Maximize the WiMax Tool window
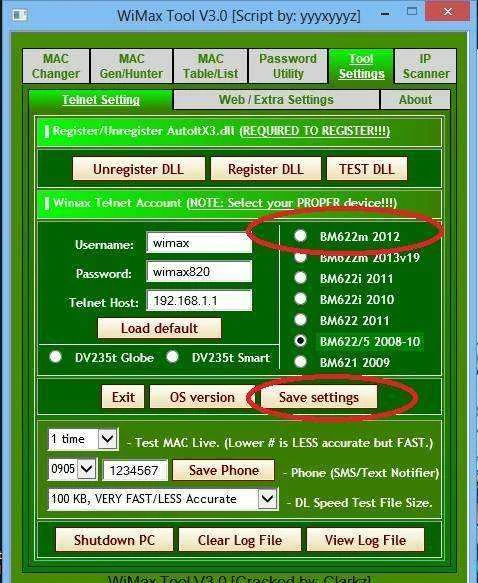Screen dimensions: 478x583 (x=412, y=12)
